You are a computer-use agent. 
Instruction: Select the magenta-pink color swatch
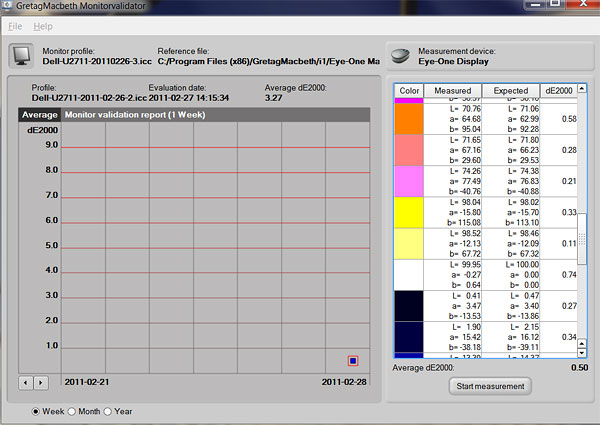409,181
